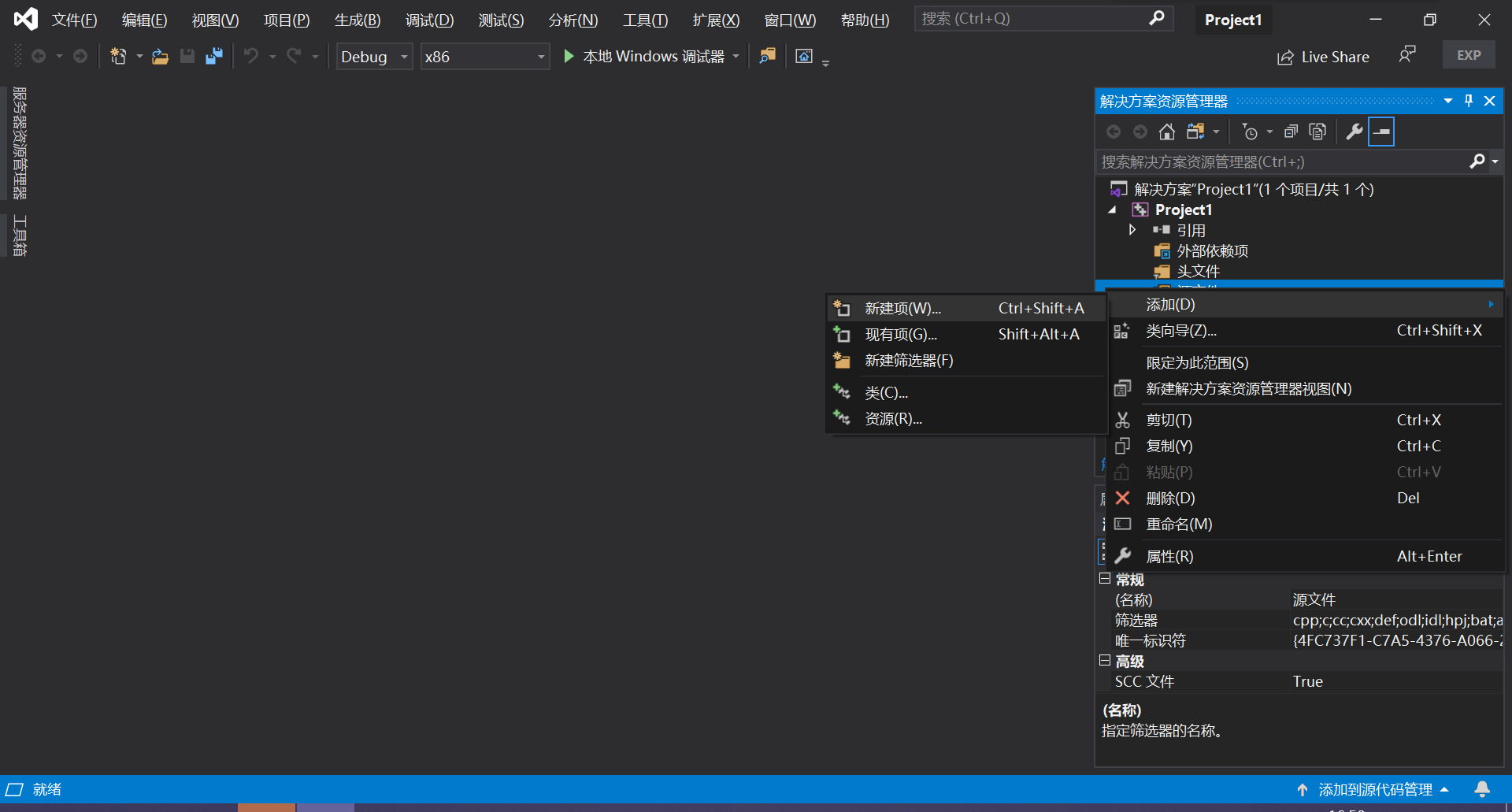The height and width of the screenshot is (812, 1512).
Task: Start a Live Share session
Action: point(1323,57)
